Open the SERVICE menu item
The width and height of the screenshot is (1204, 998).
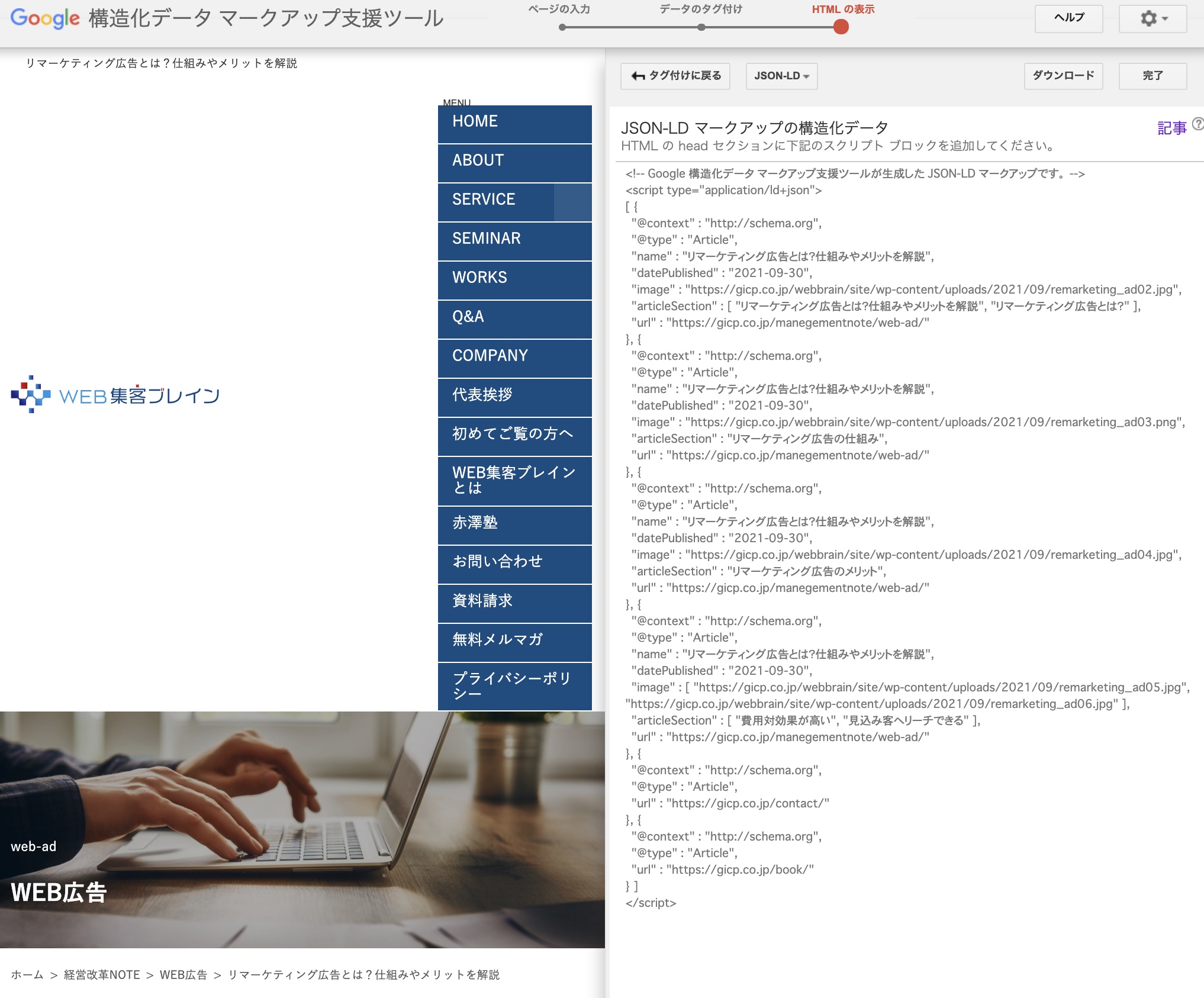point(496,202)
